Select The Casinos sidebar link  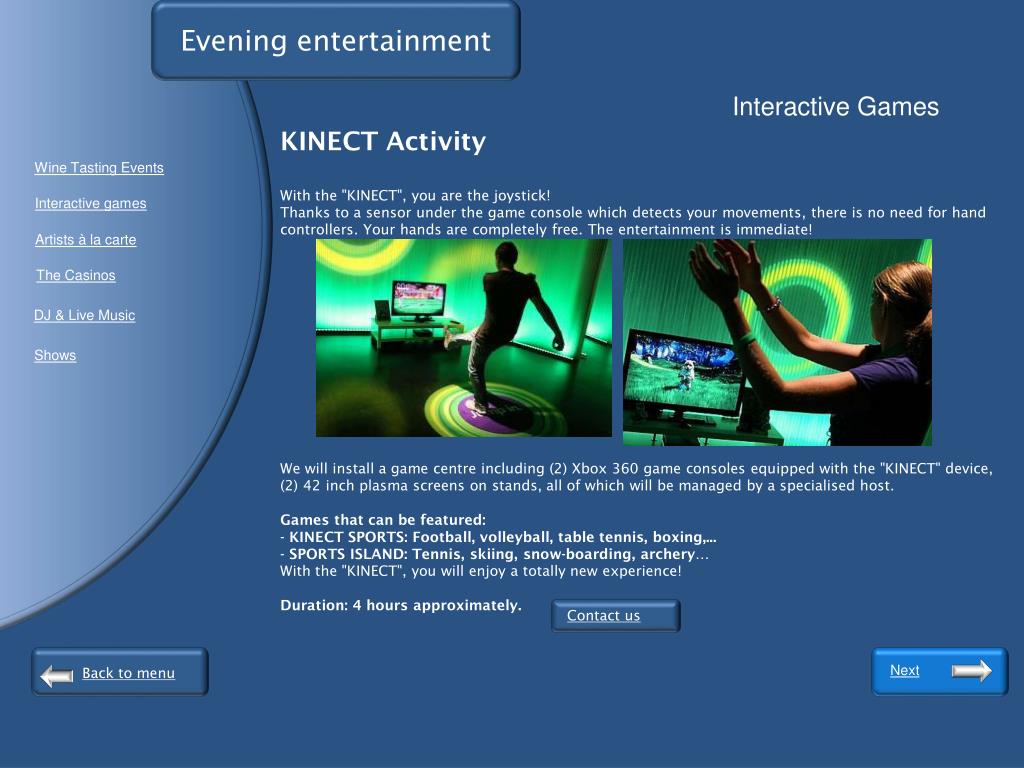pos(76,276)
